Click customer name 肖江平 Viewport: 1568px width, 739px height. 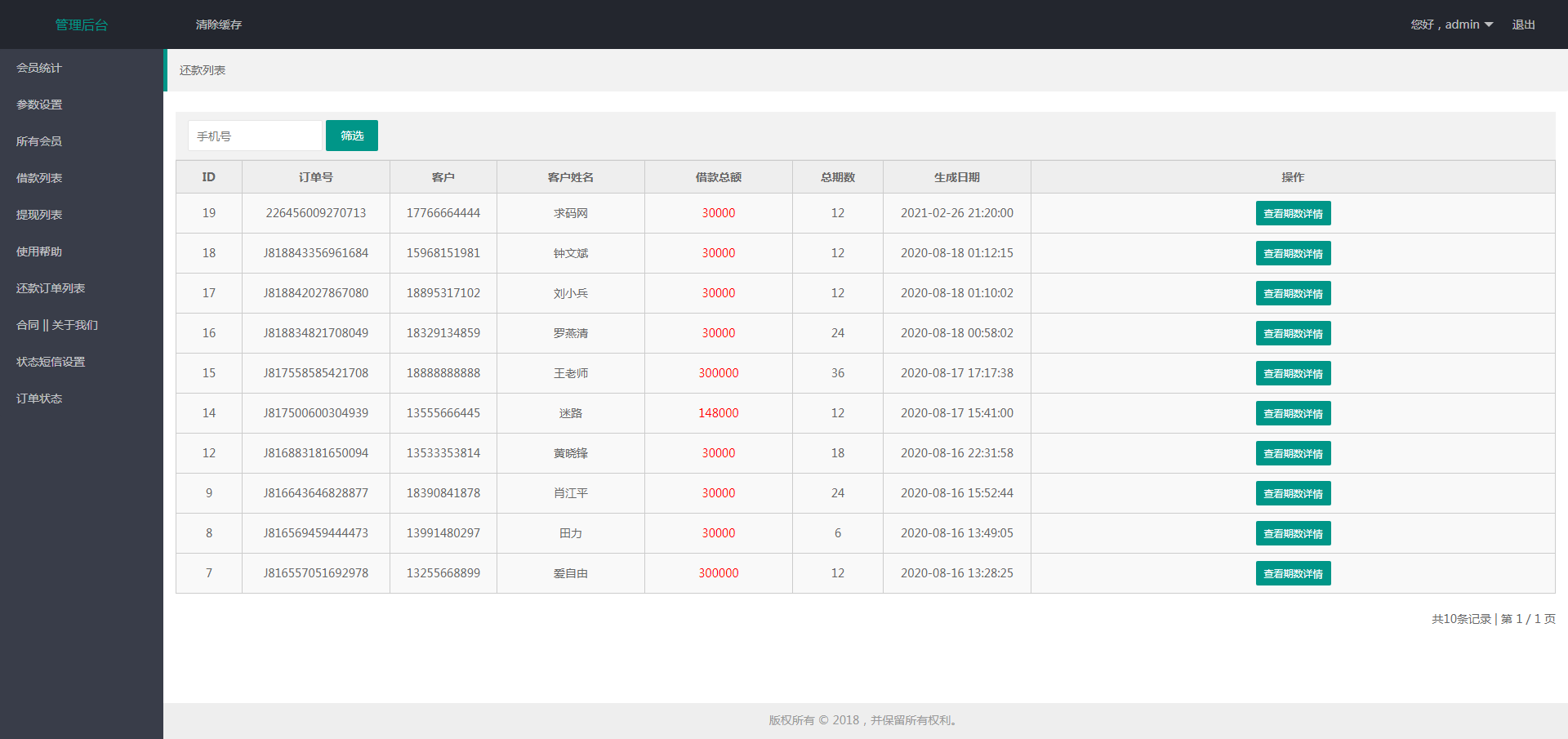[x=571, y=493]
